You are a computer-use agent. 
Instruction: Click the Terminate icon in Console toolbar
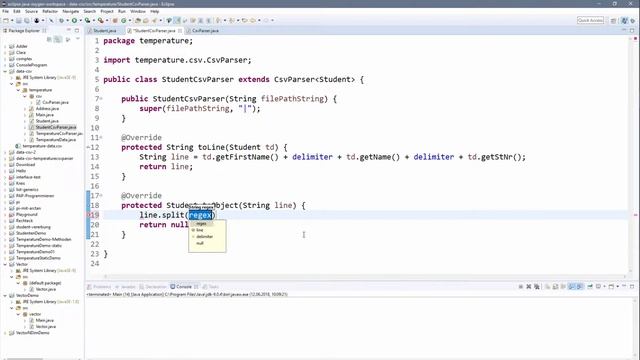[520, 287]
